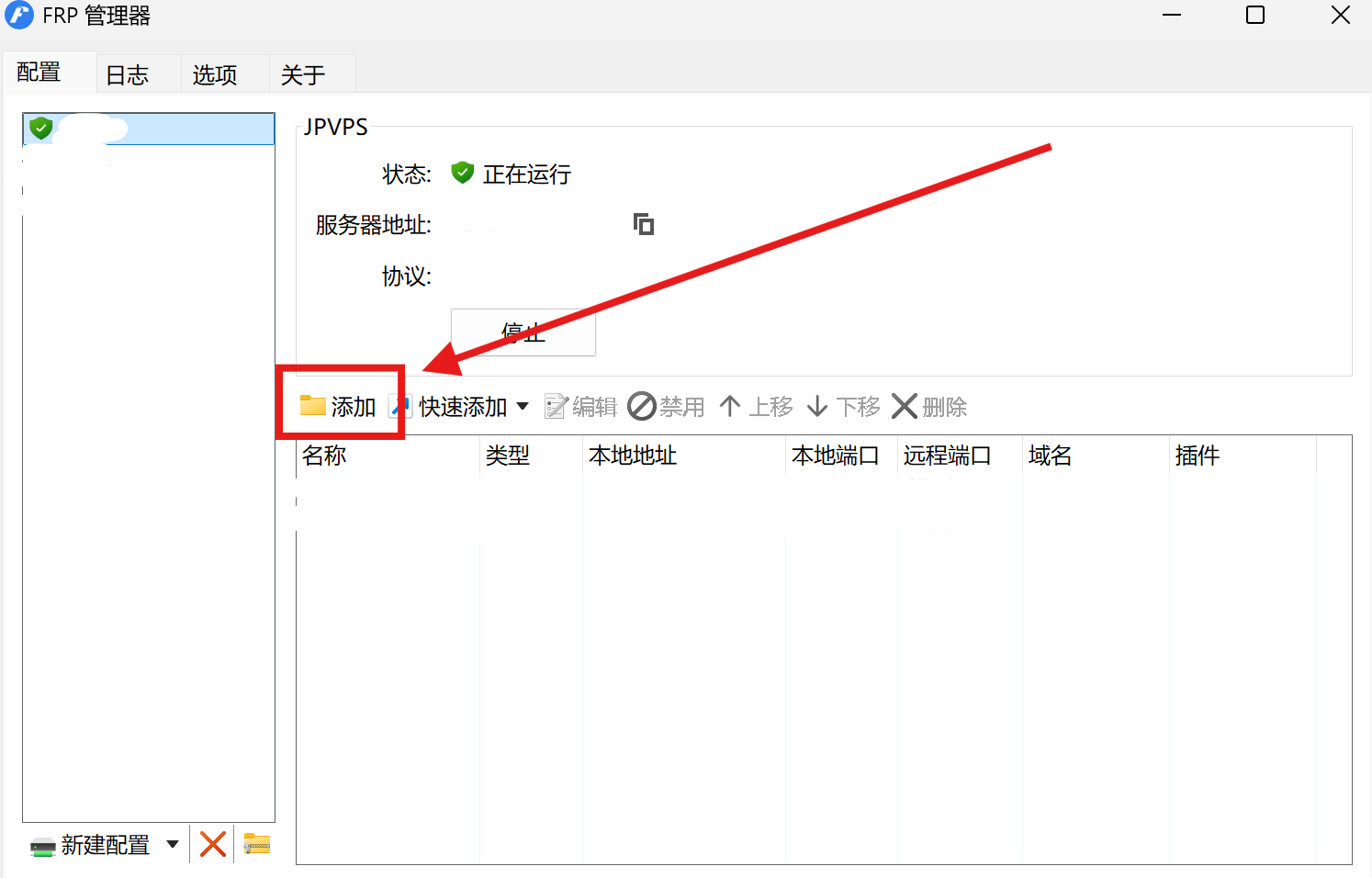
Task: Click the Delete (删除) X icon
Action: click(x=905, y=406)
